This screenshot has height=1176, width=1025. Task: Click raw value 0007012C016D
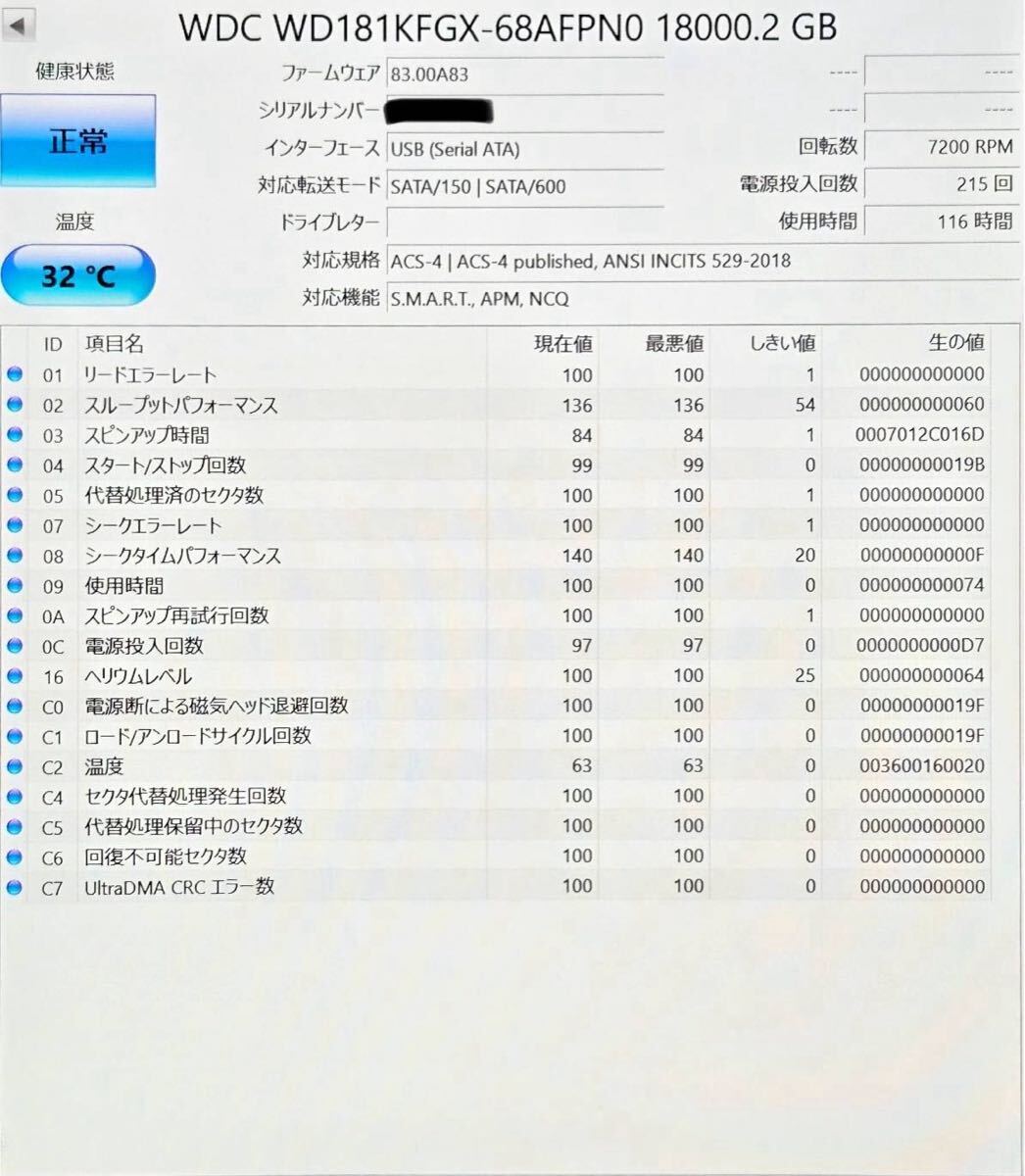[x=922, y=434]
